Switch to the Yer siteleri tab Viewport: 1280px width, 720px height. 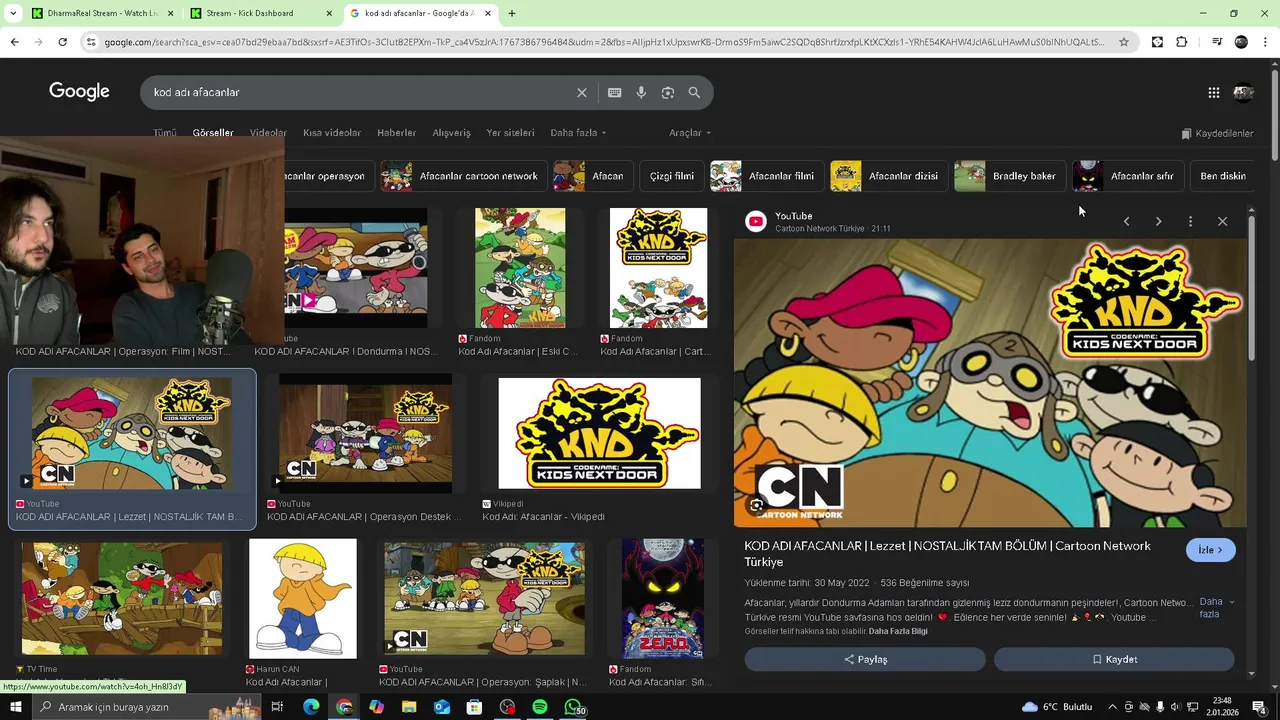pyautogui.click(x=510, y=133)
